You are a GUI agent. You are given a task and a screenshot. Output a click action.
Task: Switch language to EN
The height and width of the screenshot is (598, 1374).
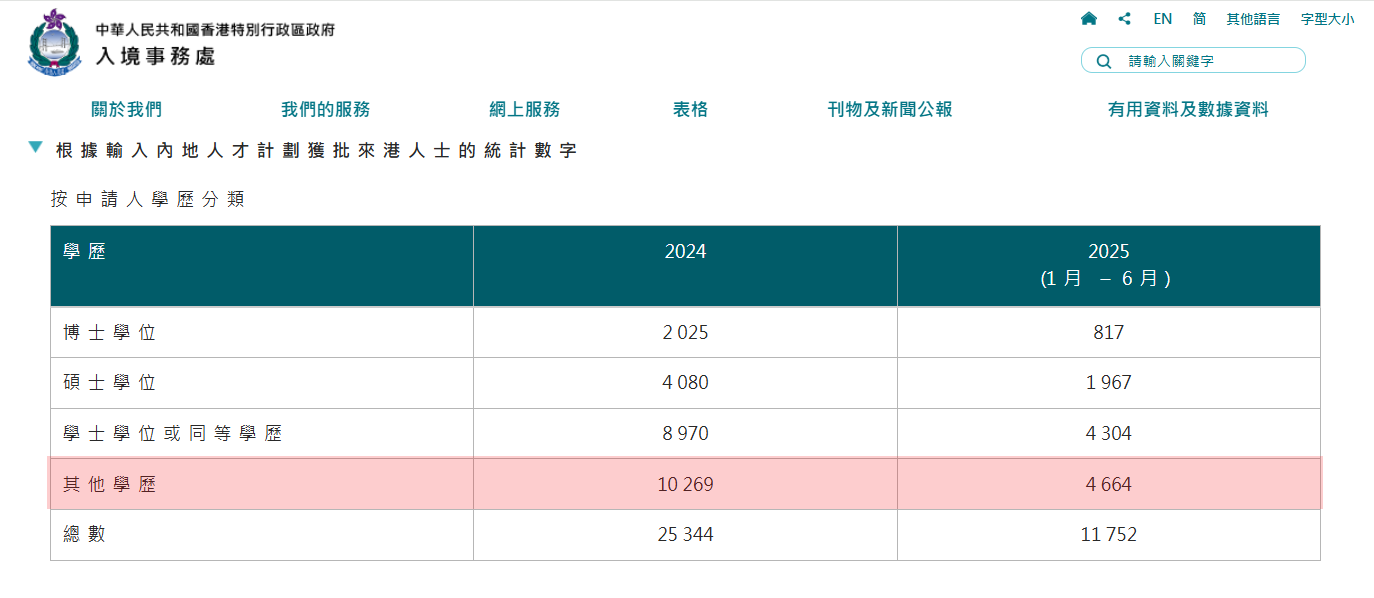[1162, 19]
